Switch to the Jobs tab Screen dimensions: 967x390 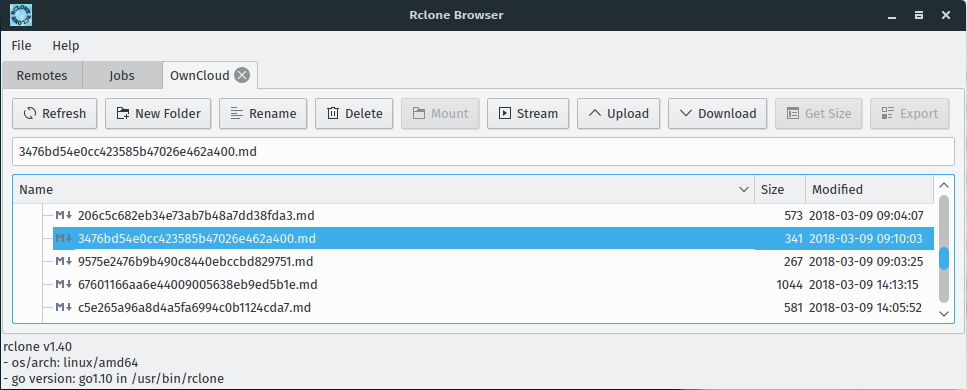click(x=122, y=76)
